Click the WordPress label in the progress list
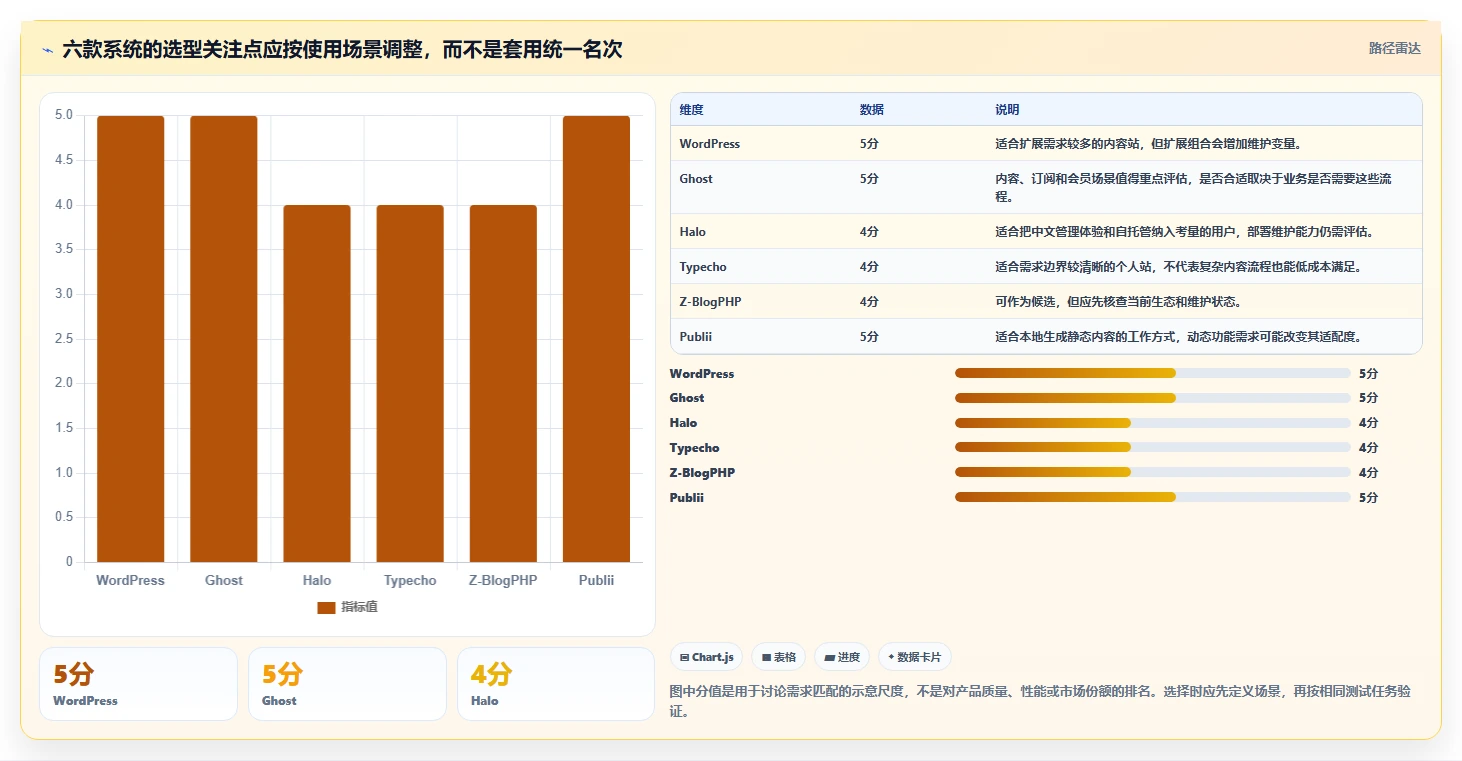Screen dimensions: 1462x761 pyautogui.click(x=702, y=373)
